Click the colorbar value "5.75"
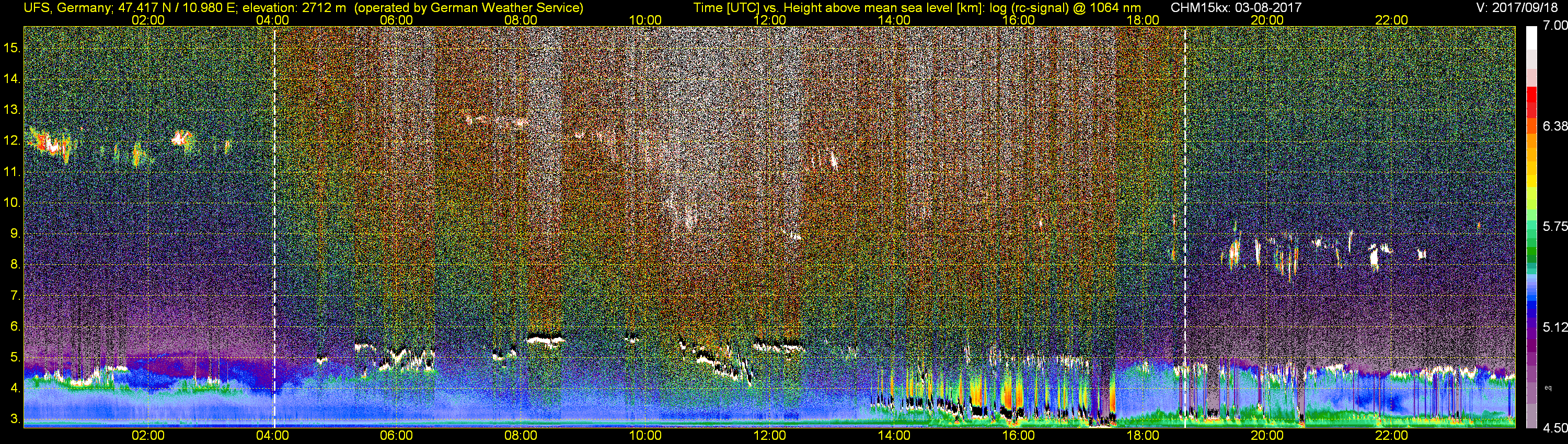Screen dimensions: 1568x444 pyautogui.click(x=1555, y=226)
